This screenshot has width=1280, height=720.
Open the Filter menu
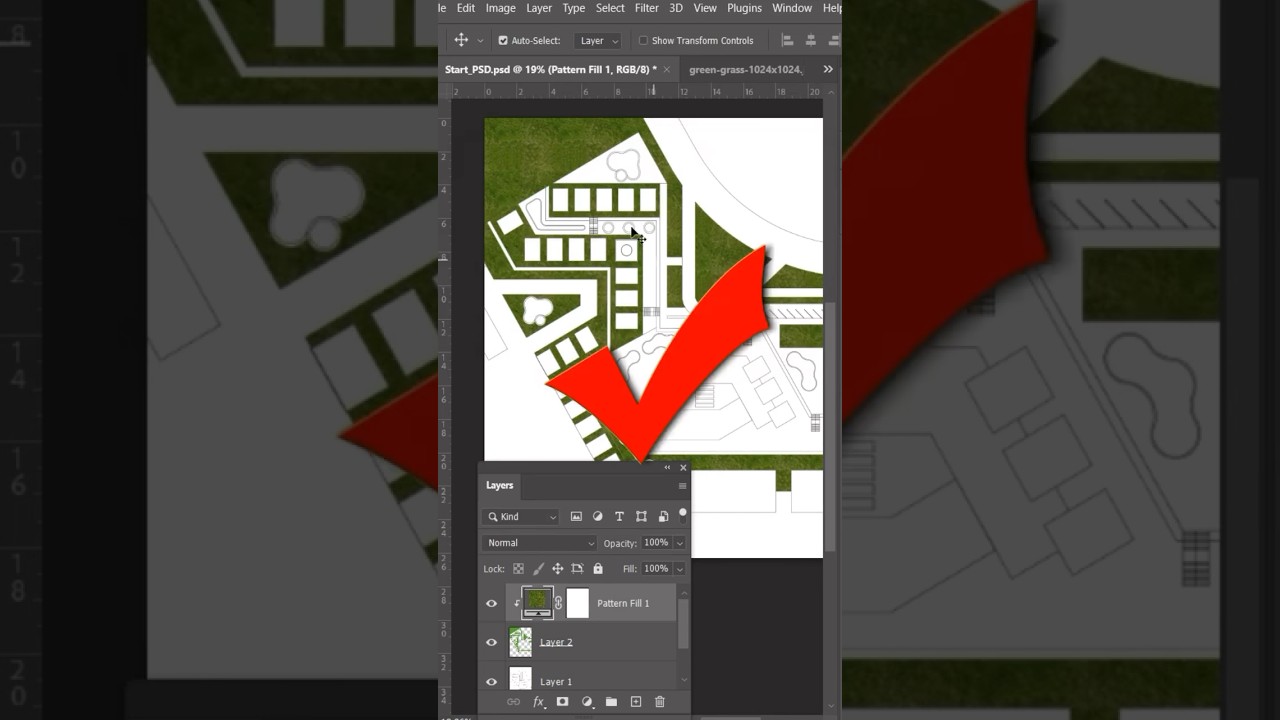point(647,8)
